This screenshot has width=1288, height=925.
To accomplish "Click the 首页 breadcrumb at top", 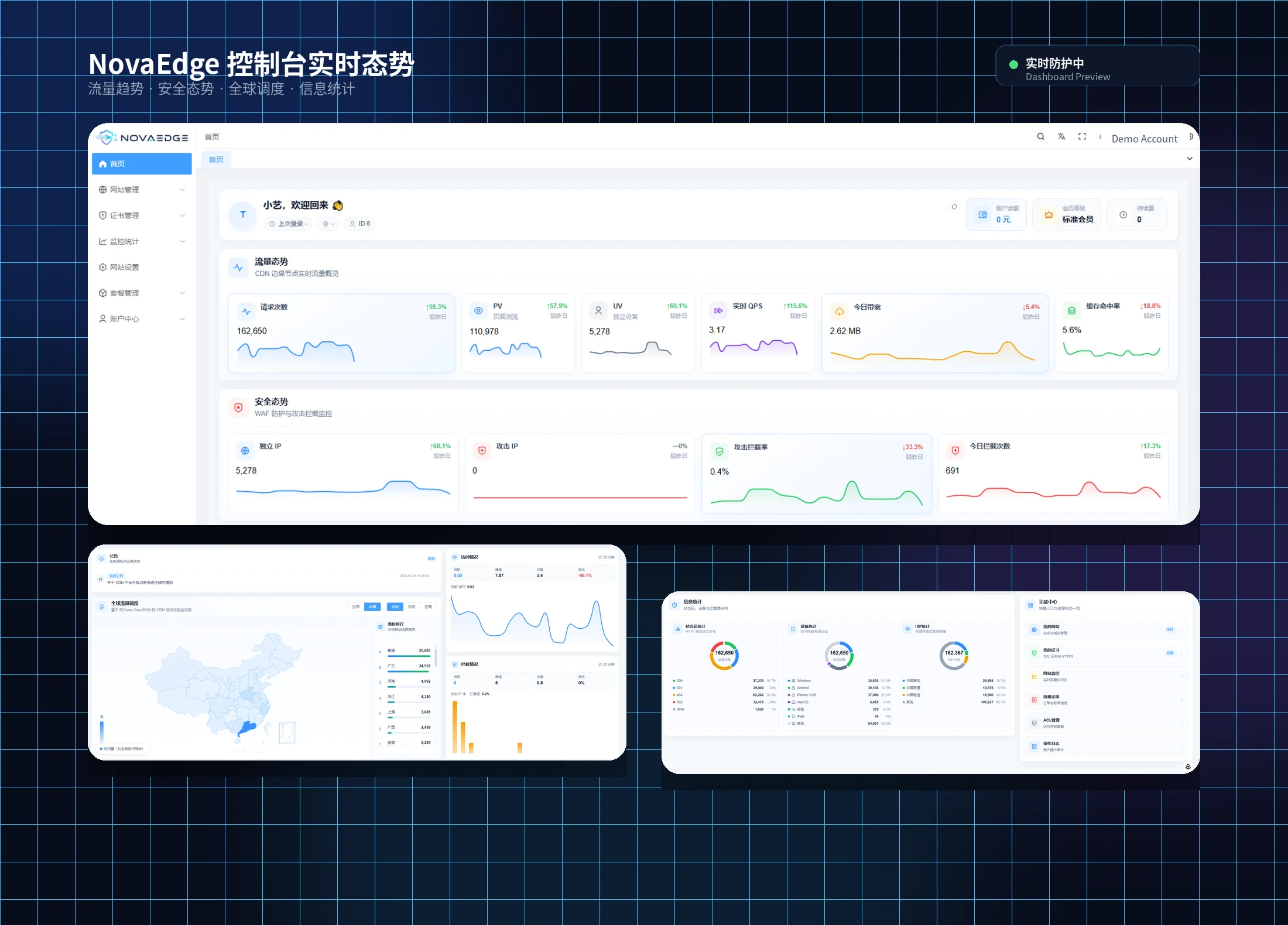I will coord(212,137).
